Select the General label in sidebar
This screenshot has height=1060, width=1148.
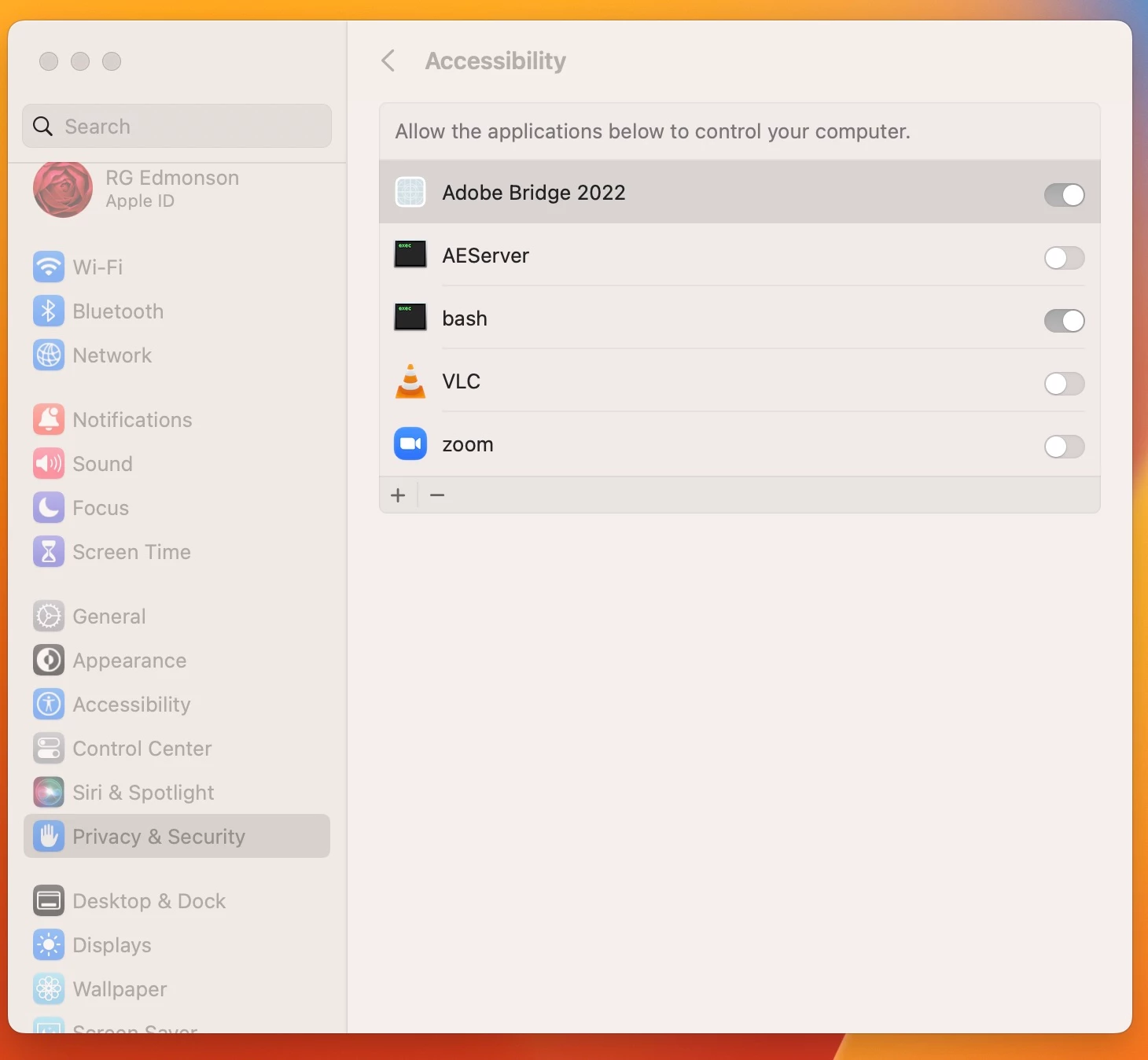[109, 616]
